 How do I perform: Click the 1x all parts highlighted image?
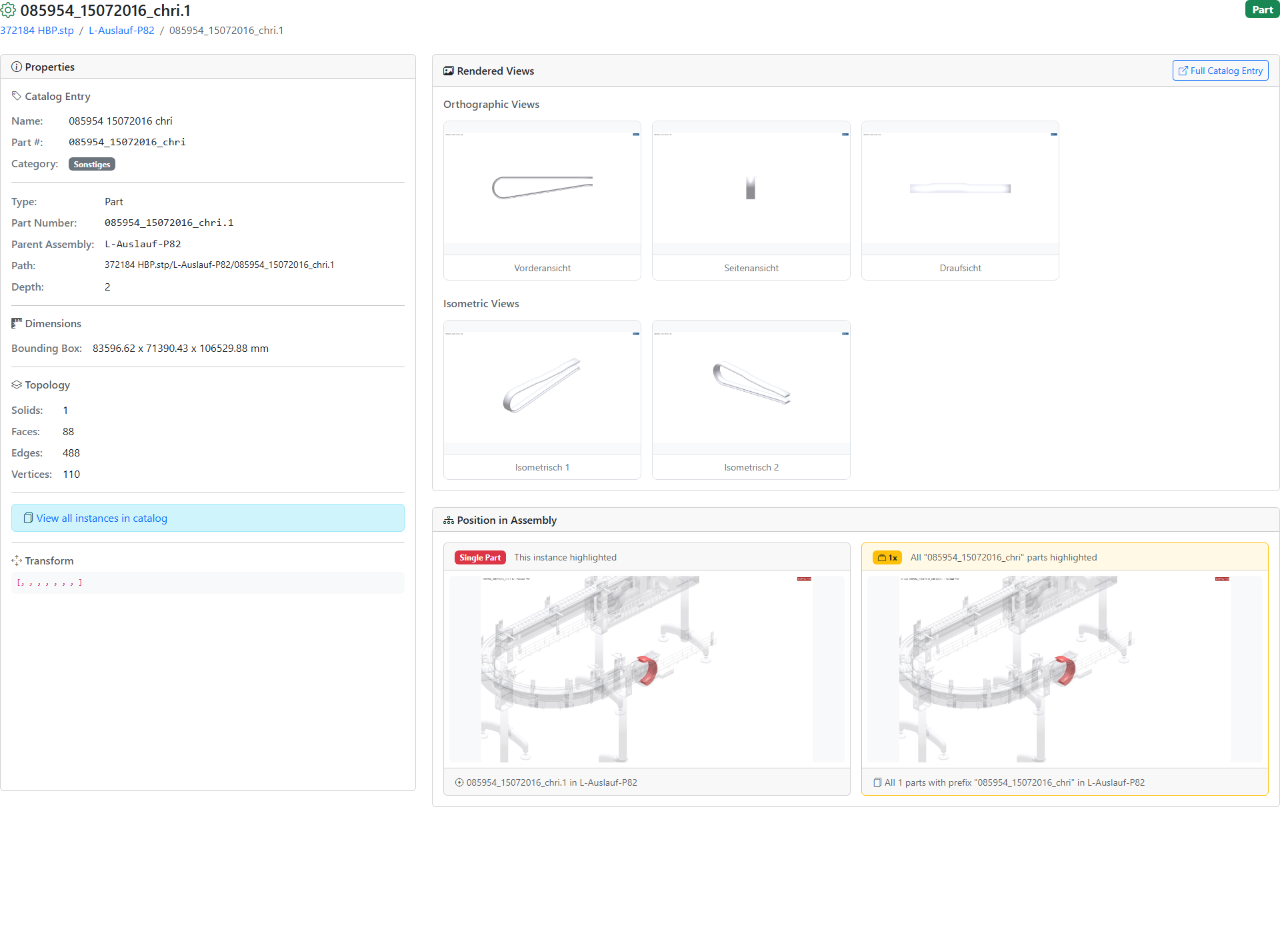pos(1064,668)
